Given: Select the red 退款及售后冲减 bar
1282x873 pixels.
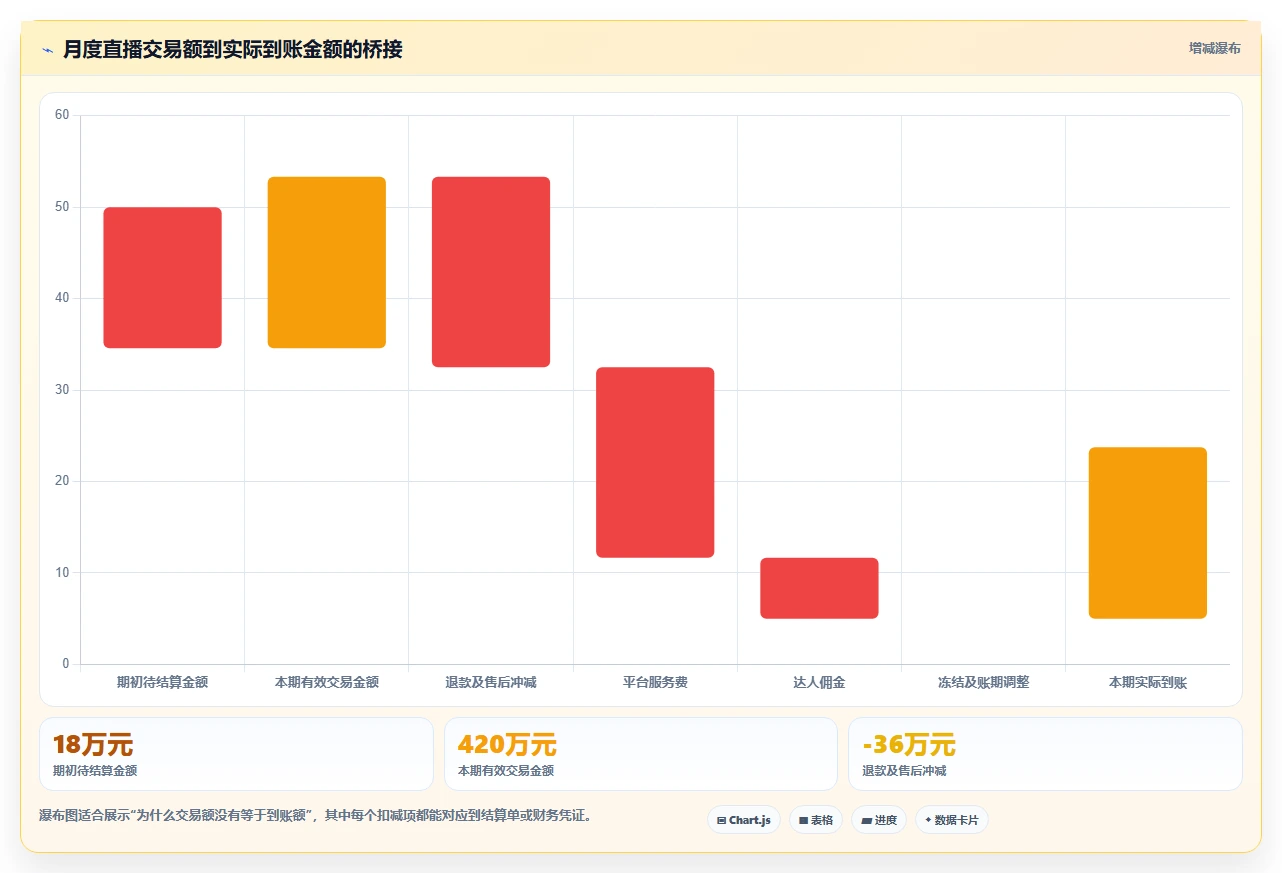Looking at the screenshot, I should click(x=491, y=272).
